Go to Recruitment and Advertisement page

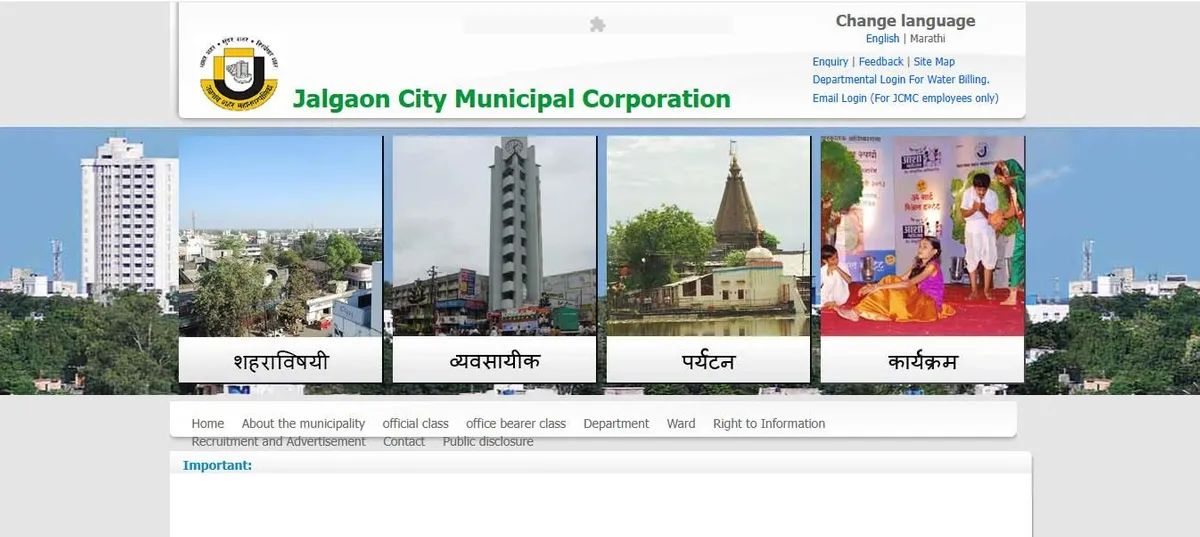click(x=278, y=442)
